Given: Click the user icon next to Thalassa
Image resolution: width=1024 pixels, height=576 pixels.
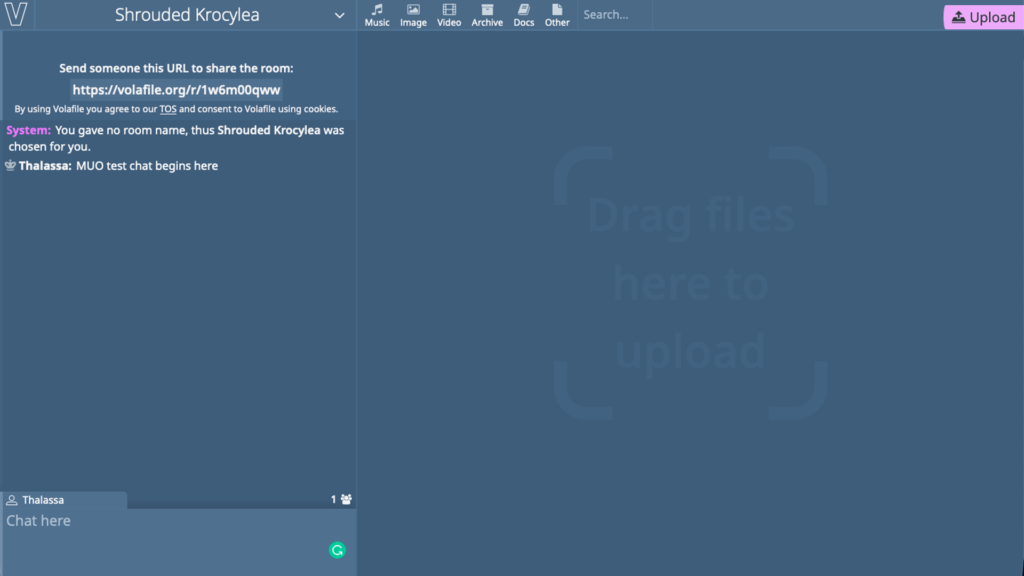Looking at the screenshot, I should 12,500.
